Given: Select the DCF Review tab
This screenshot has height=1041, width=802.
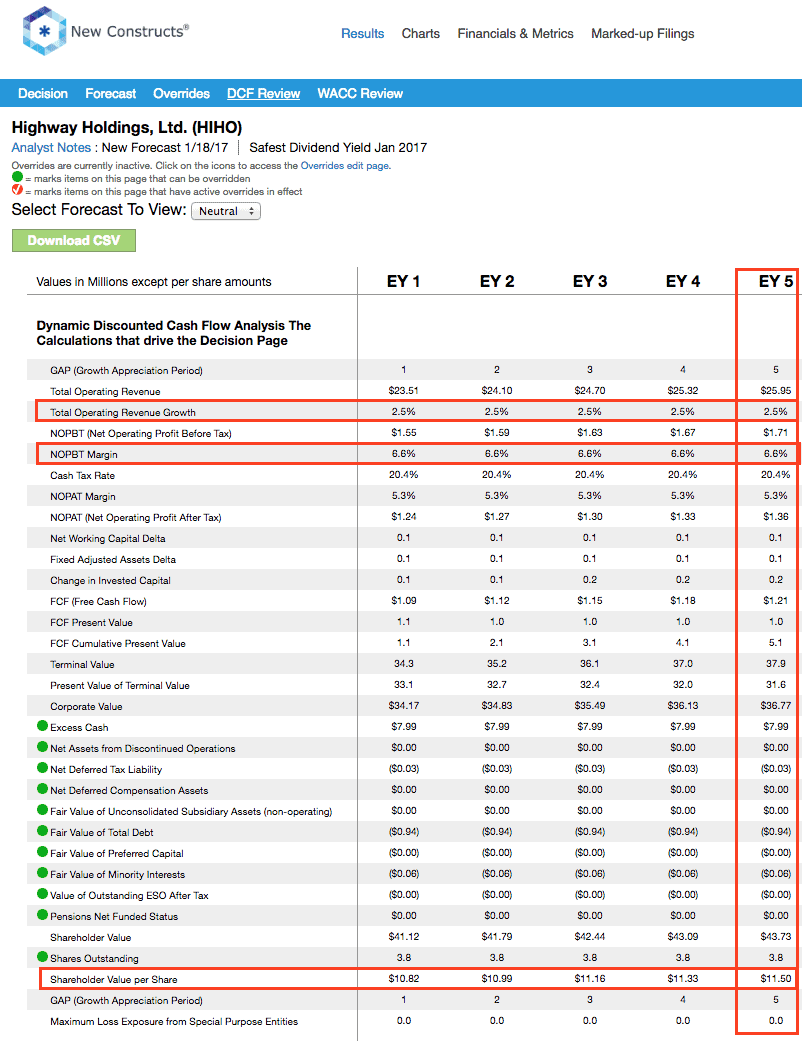Looking at the screenshot, I should point(264,94).
